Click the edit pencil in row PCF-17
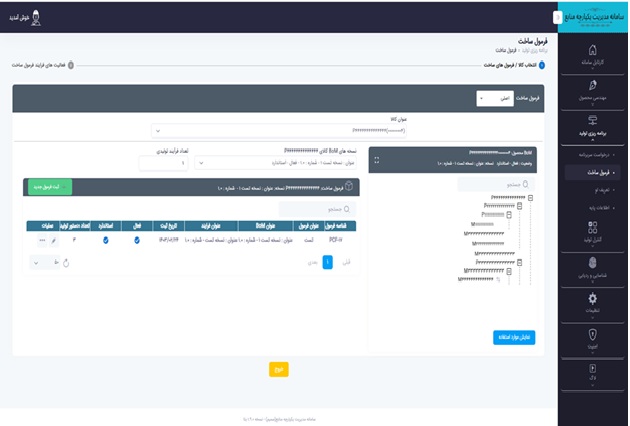The width and height of the screenshot is (630, 426). pos(53,240)
